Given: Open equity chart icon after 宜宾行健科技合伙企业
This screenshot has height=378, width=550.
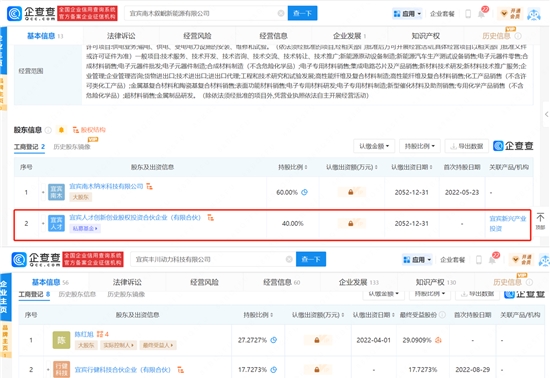Looking at the screenshot, I should 180,370.
